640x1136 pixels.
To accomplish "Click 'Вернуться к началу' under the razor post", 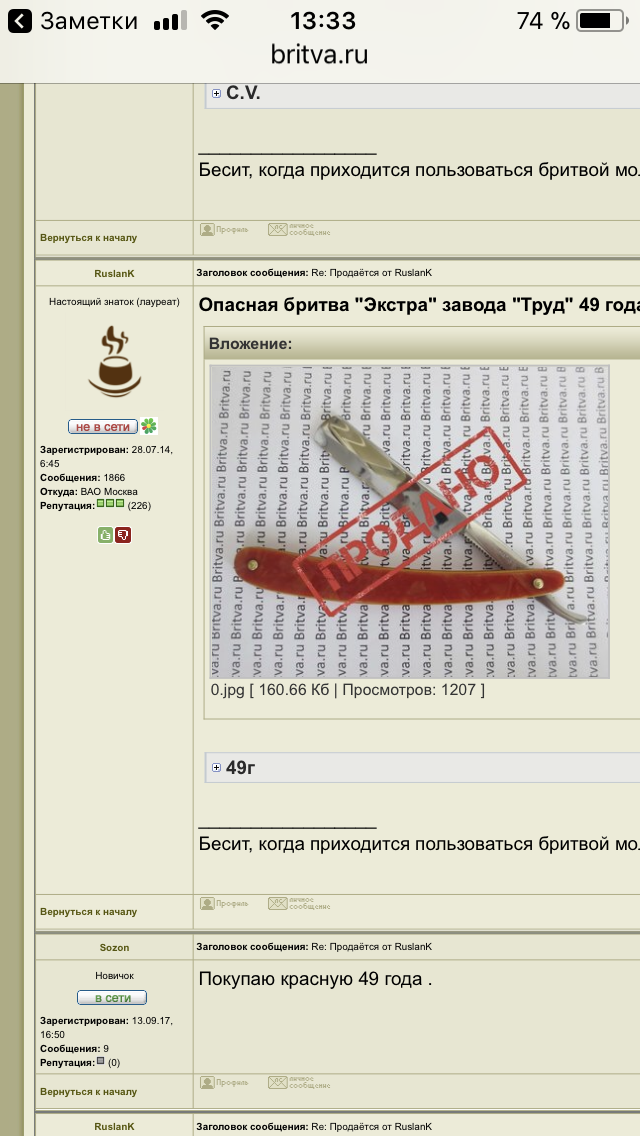I will pyautogui.click(x=88, y=912).
